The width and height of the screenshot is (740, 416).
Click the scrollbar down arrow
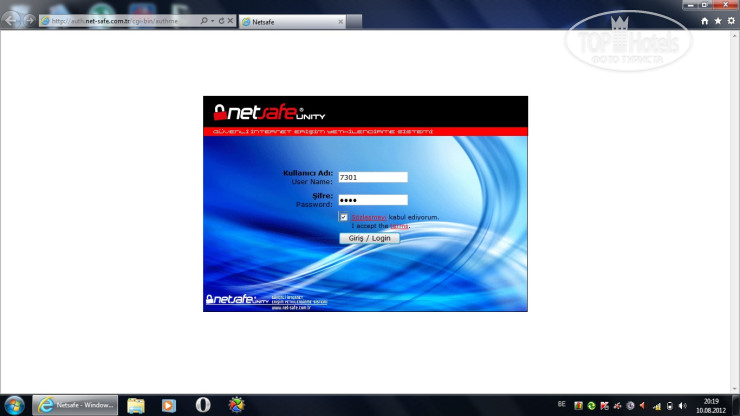point(735,389)
